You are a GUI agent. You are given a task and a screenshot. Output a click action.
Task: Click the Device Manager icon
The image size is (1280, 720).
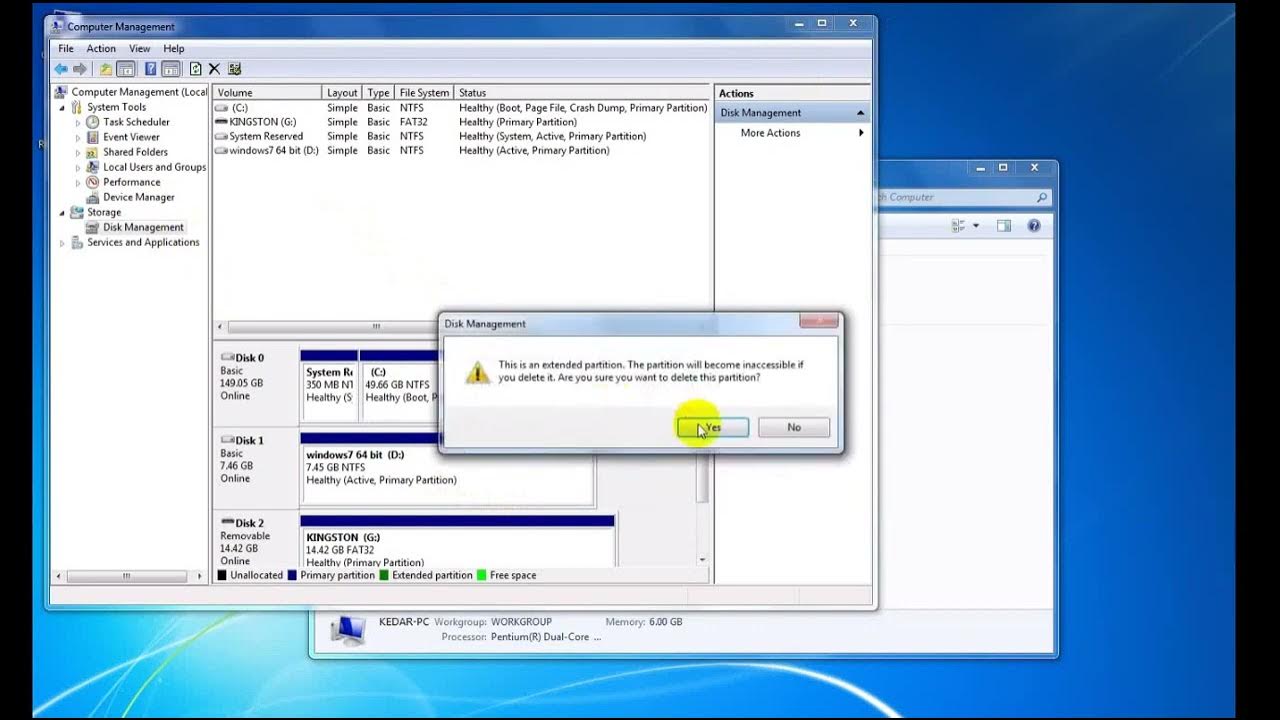(93, 197)
